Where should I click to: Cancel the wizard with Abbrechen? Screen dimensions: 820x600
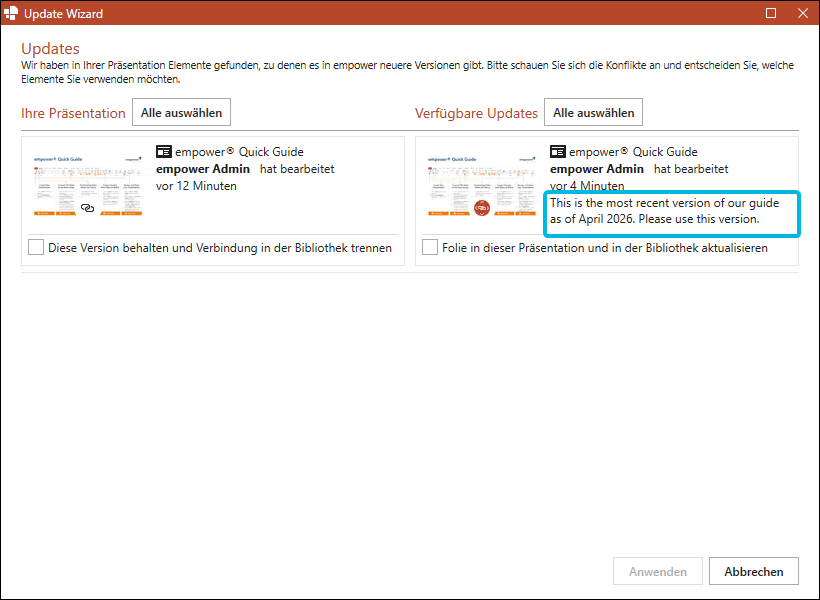(754, 571)
